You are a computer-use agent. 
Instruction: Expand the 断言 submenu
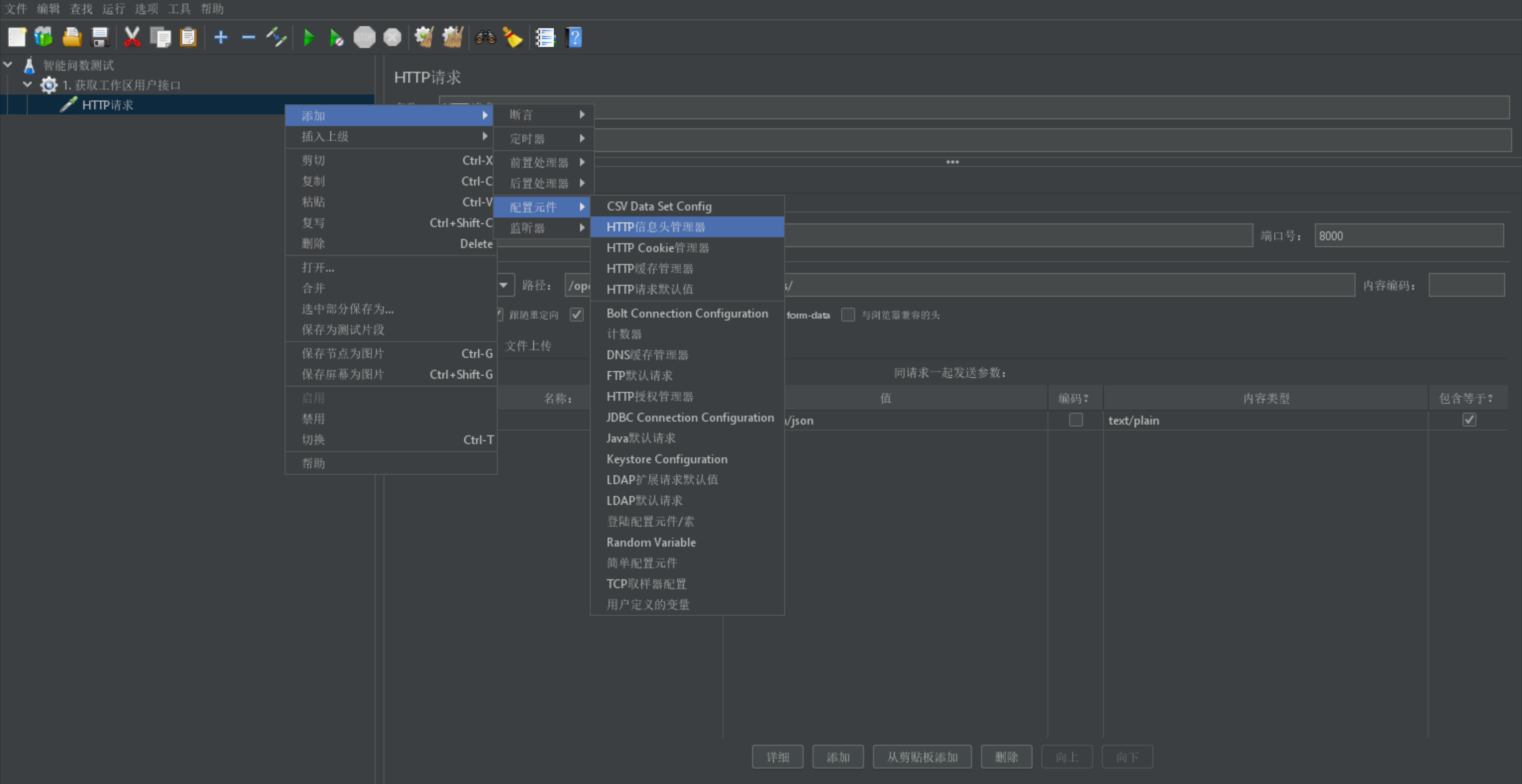[x=544, y=115]
